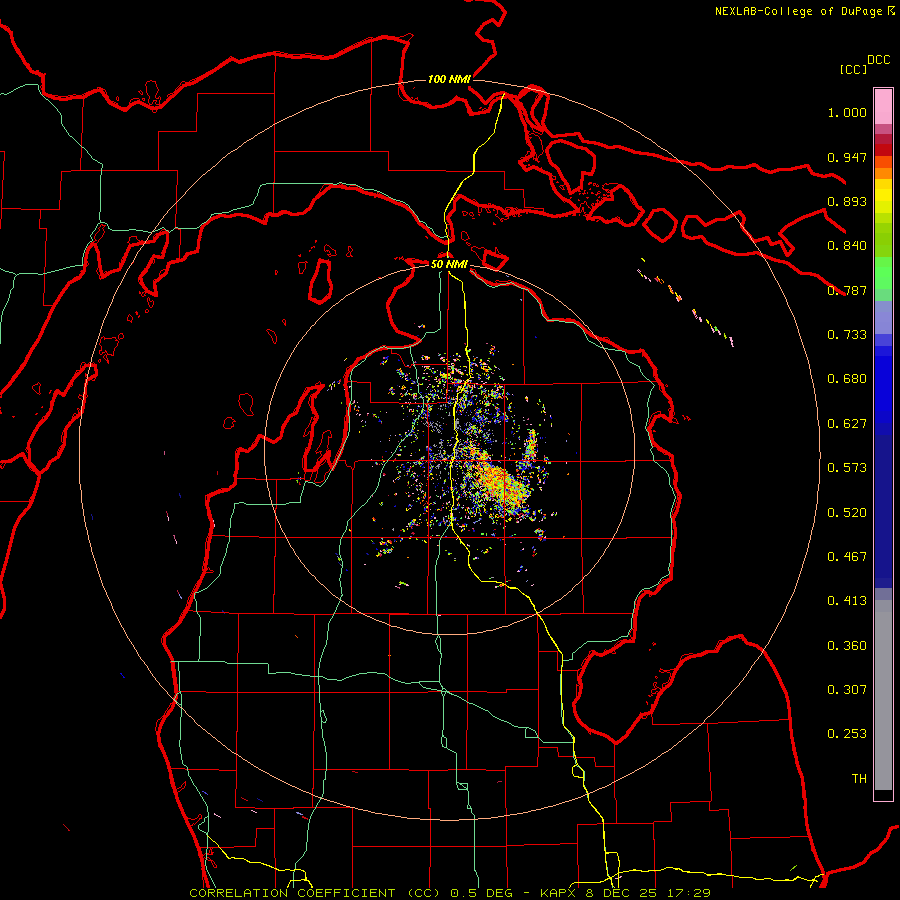This screenshot has height=900, width=900.
Task: Click the pink swatch at top of color bar
Action: coord(883,106)
